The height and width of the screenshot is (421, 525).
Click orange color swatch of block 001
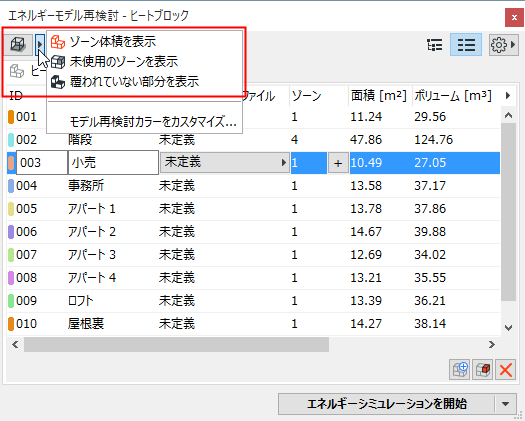click(11, 117)
